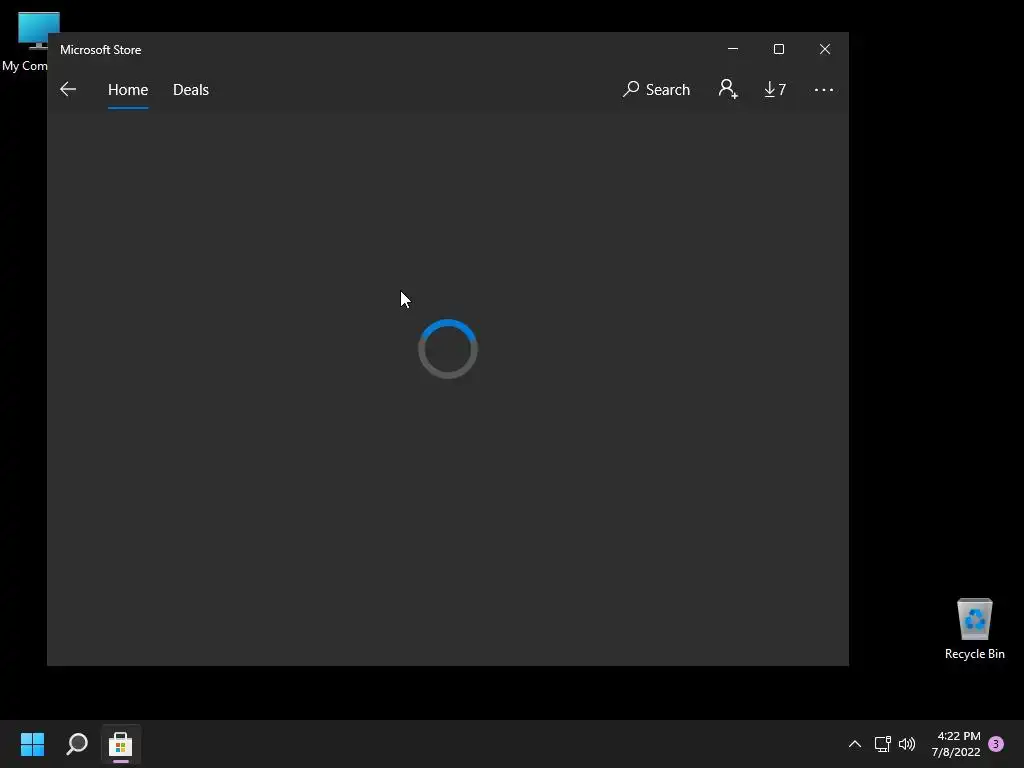Close the Microsoft Store window

click(825, 49)
